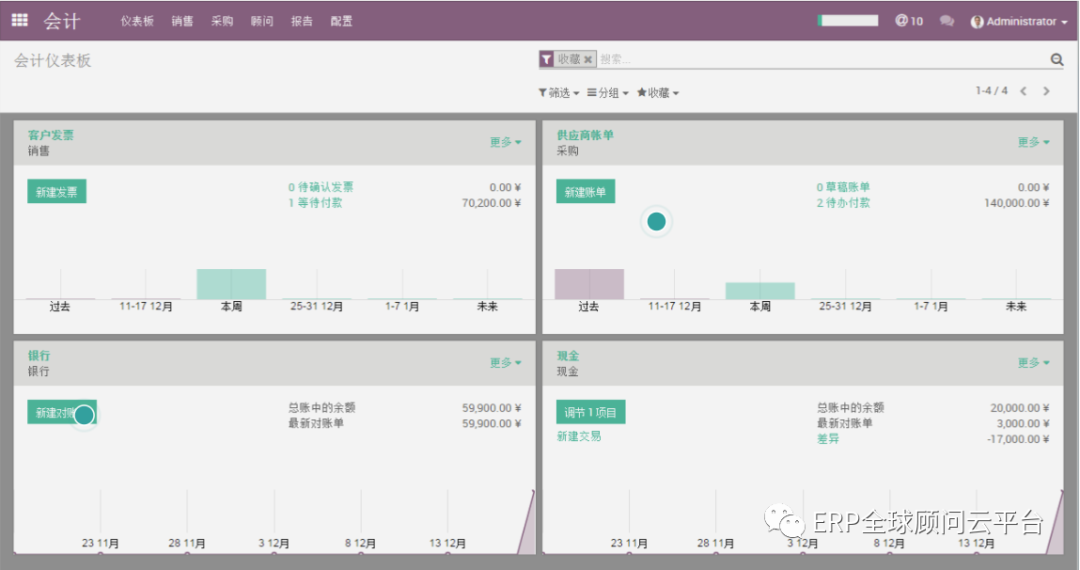Open the Administrator user menu
The image size is (1080, 570).
tap(1018, 22)
